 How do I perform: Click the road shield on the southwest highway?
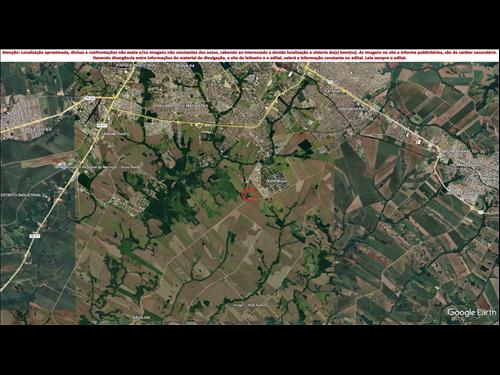click(x=34, y=236)
